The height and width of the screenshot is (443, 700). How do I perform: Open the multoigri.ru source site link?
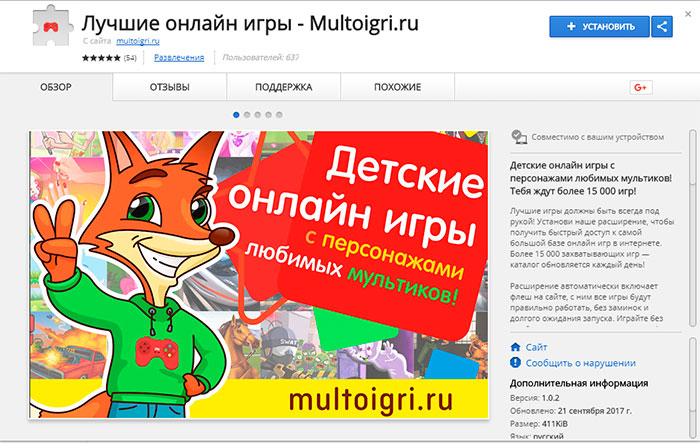pyautogui.click(x=138, y=41)
